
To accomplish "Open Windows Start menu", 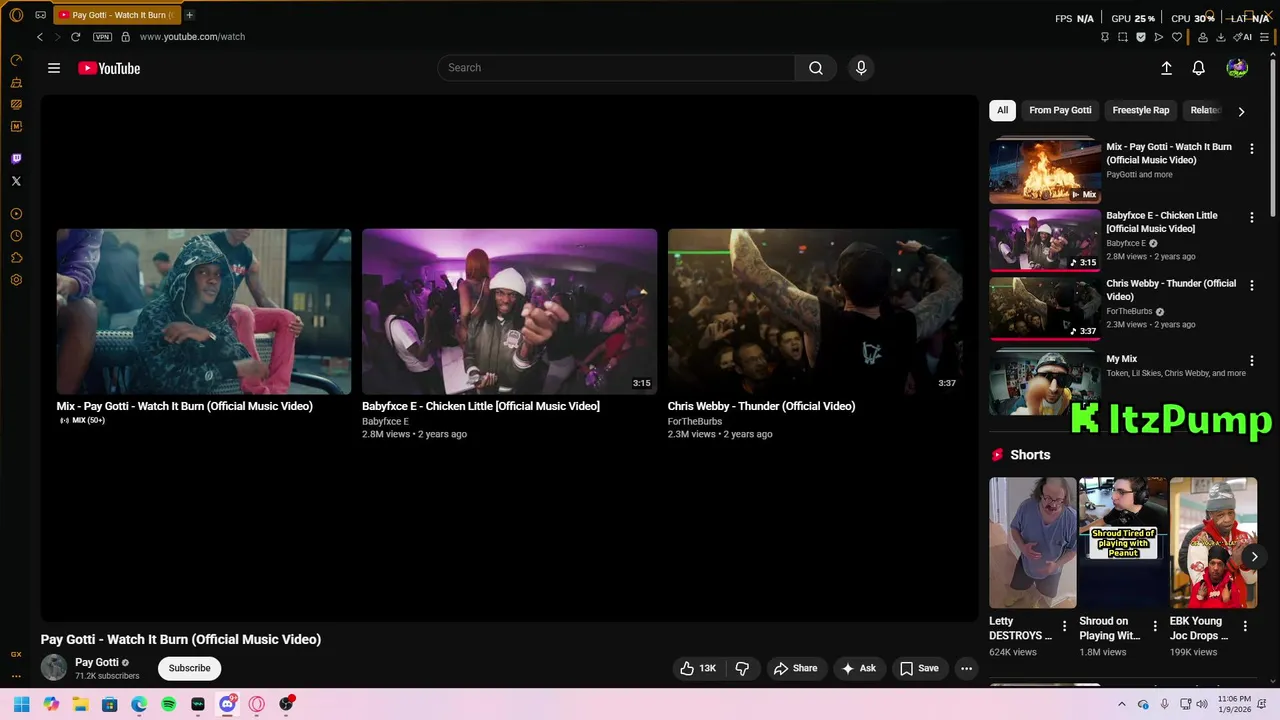I will (x=21, y=704).
